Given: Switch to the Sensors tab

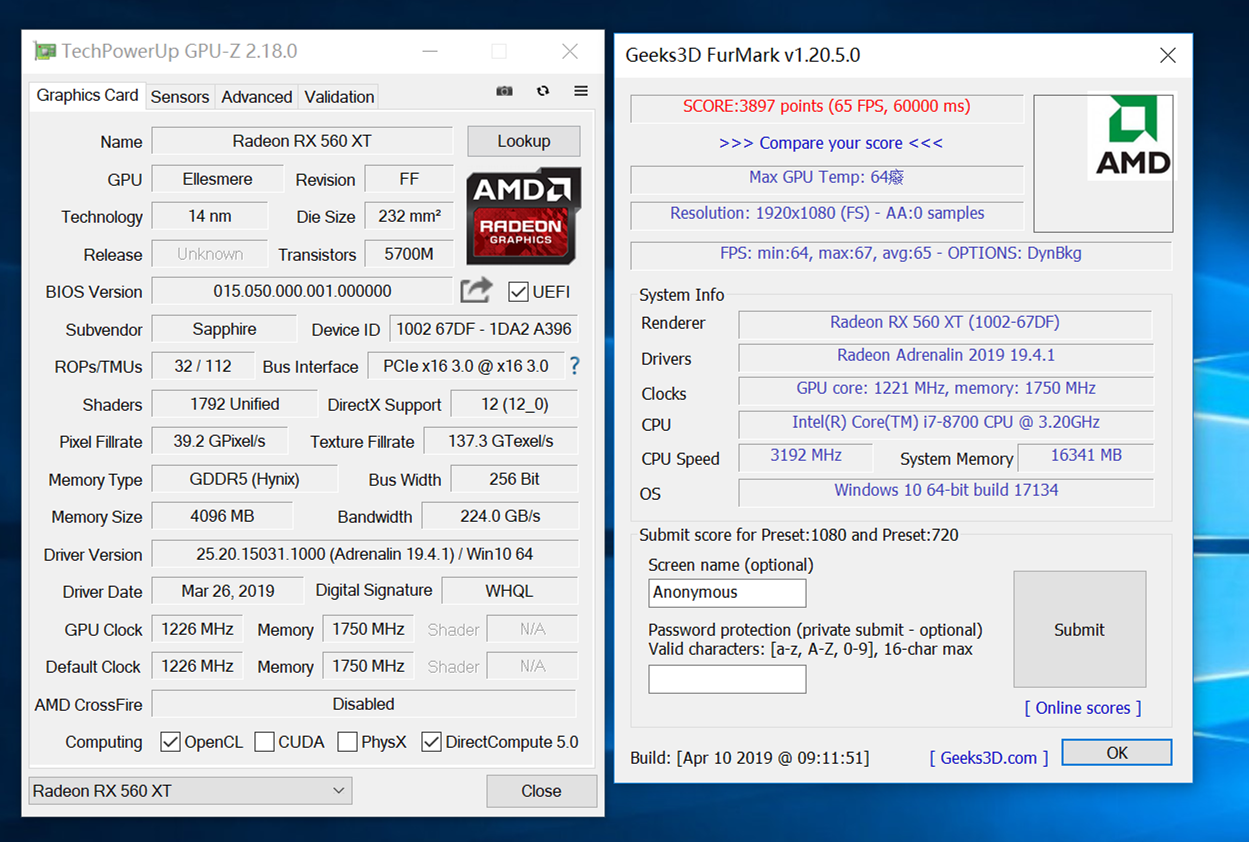Looking at the screenshot, I should pos(180,97).
